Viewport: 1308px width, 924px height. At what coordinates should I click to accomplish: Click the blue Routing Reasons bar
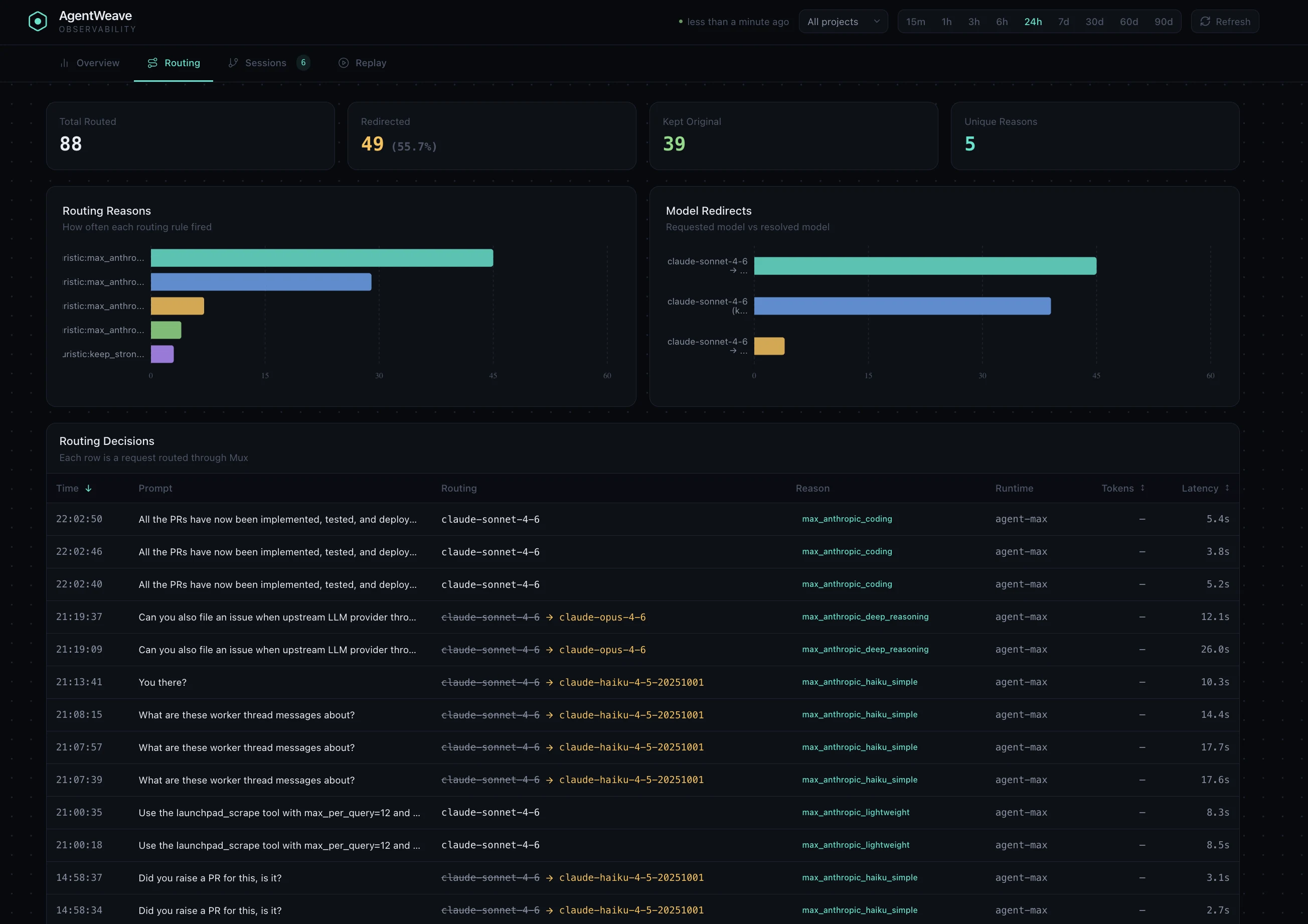coord(261,281)
